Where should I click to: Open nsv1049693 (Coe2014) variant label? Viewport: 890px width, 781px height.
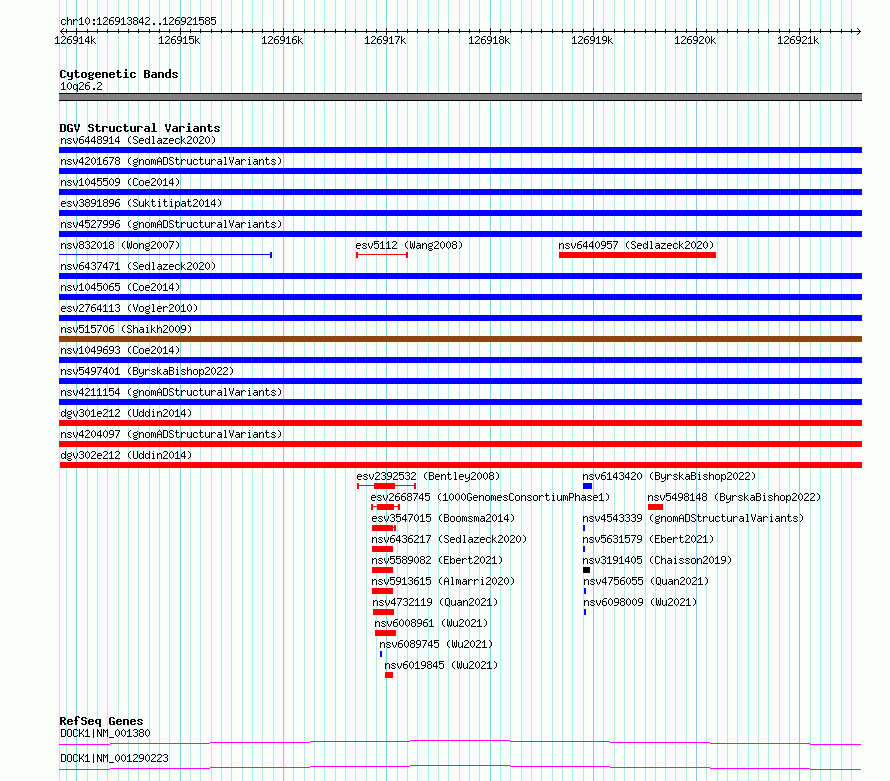click(120, 350)
